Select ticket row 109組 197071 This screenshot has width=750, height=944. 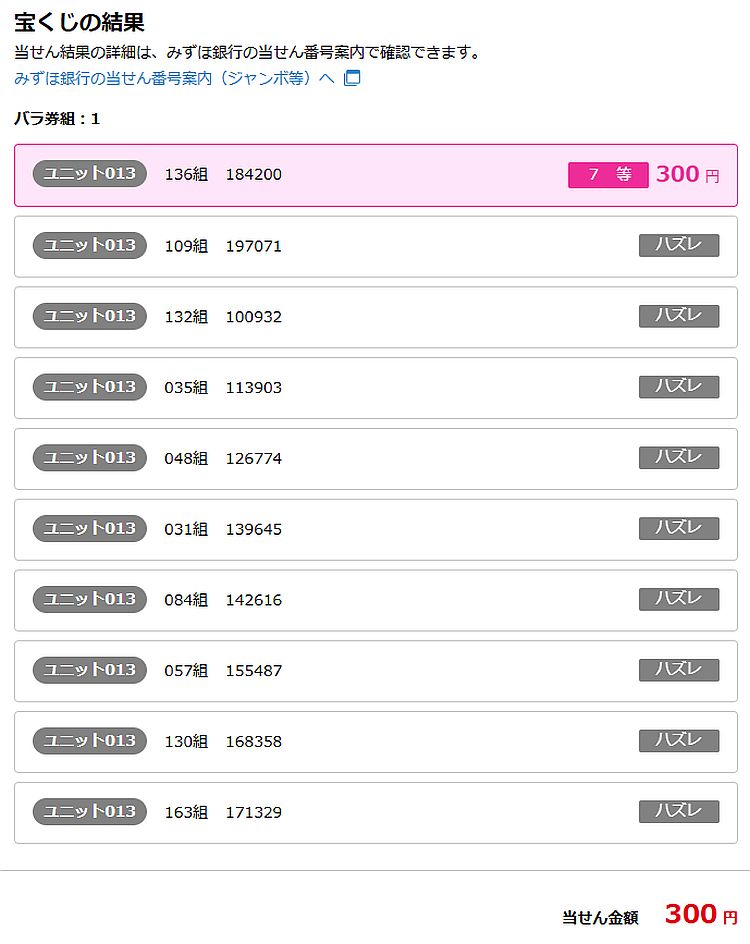375,246
